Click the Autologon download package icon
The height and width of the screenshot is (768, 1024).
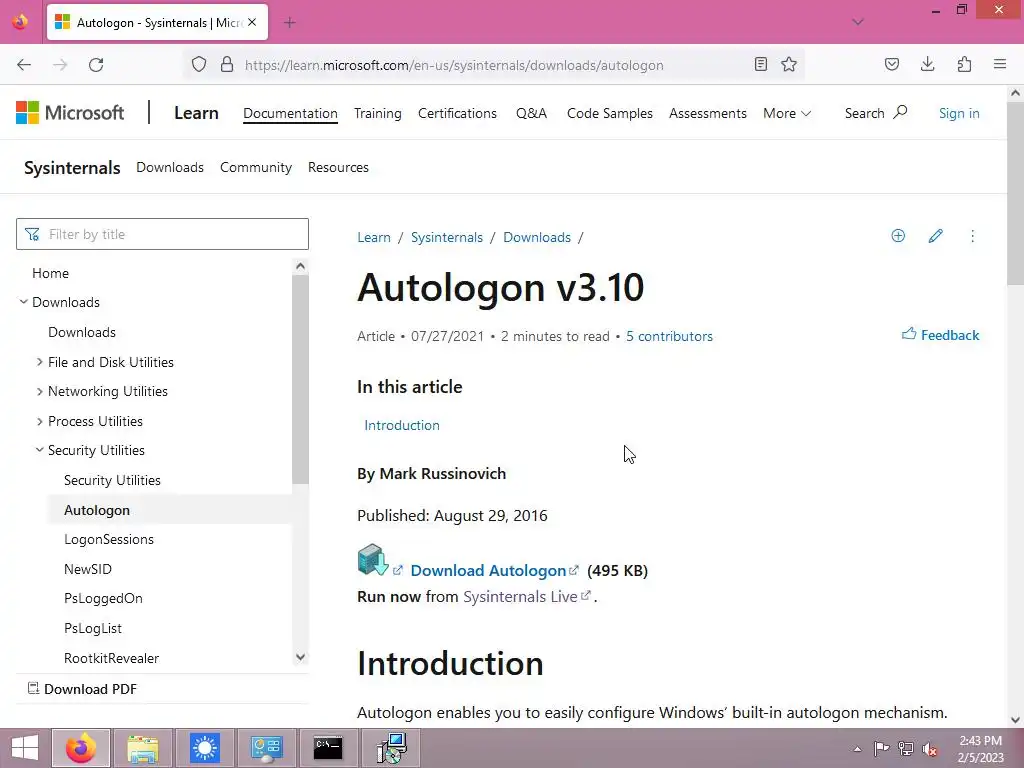click(x=373, y=560)
